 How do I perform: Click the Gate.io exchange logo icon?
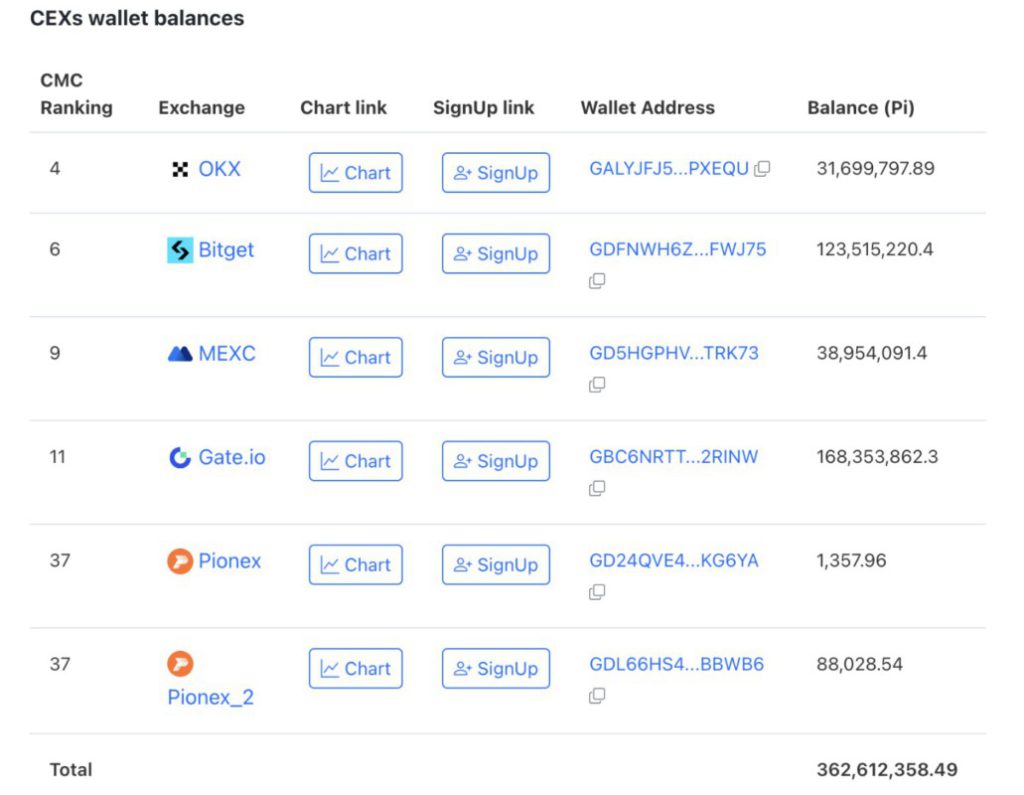tap(180, 457)
